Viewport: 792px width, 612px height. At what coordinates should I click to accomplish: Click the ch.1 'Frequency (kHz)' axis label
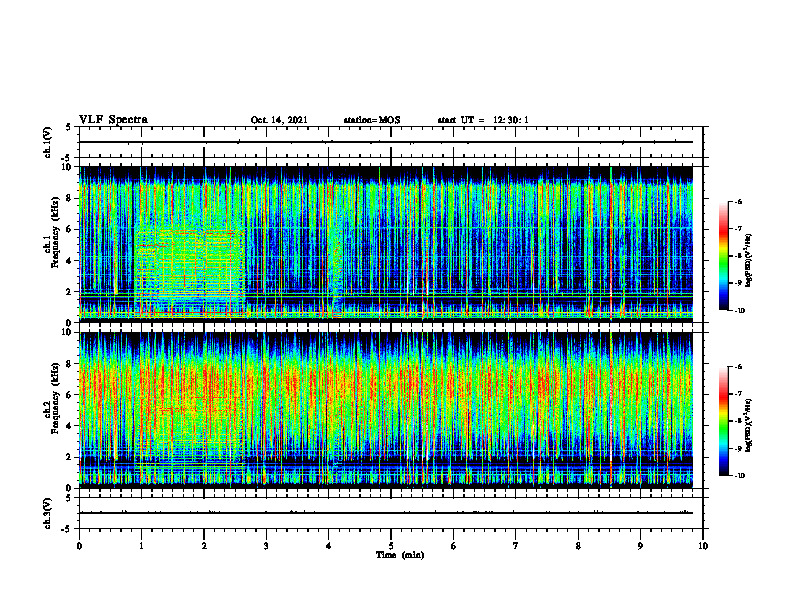tap(55, 232)
